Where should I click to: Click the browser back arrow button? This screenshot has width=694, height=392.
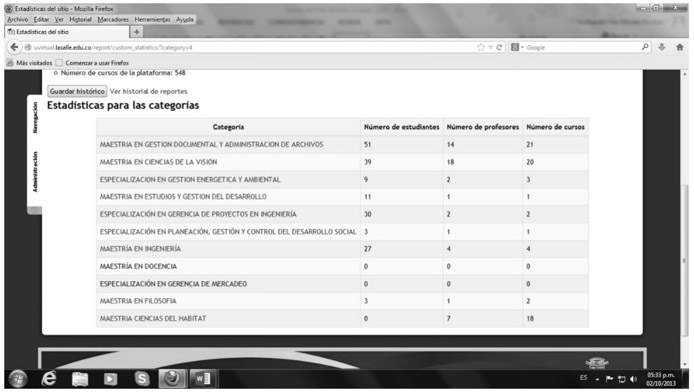pos(14,47)
